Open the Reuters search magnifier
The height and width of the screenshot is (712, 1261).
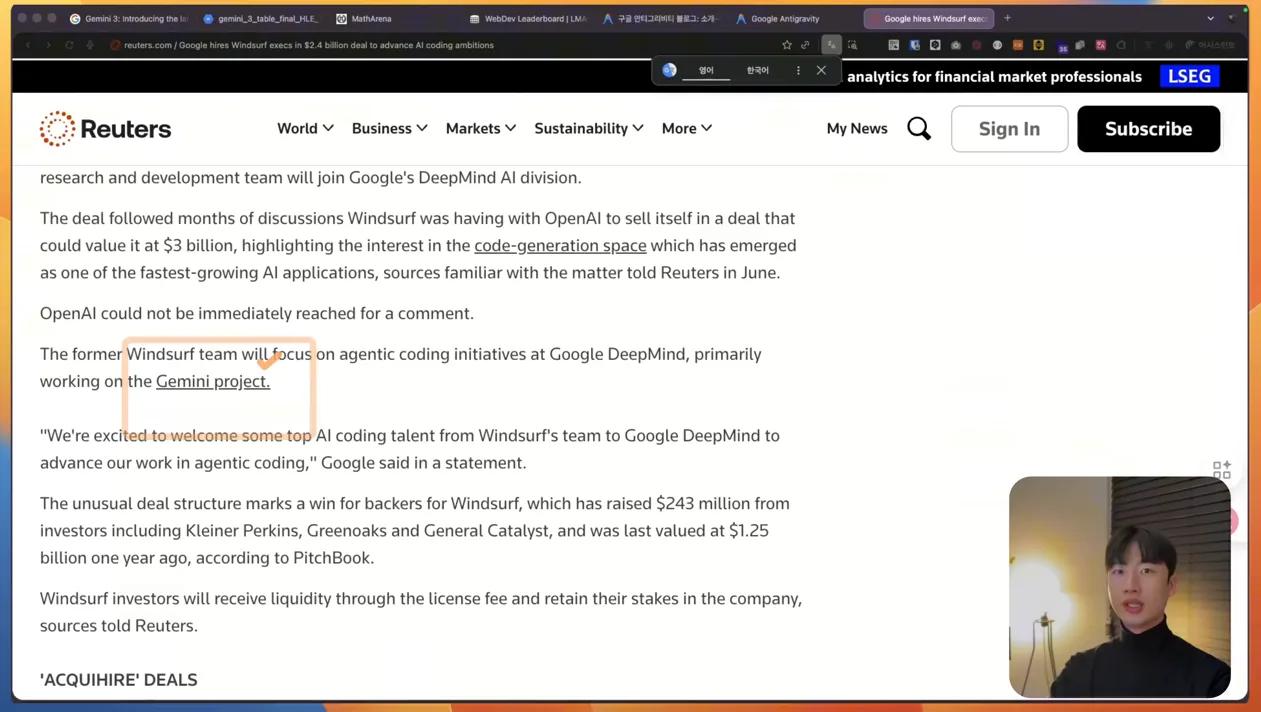click(x=919, y=128)
